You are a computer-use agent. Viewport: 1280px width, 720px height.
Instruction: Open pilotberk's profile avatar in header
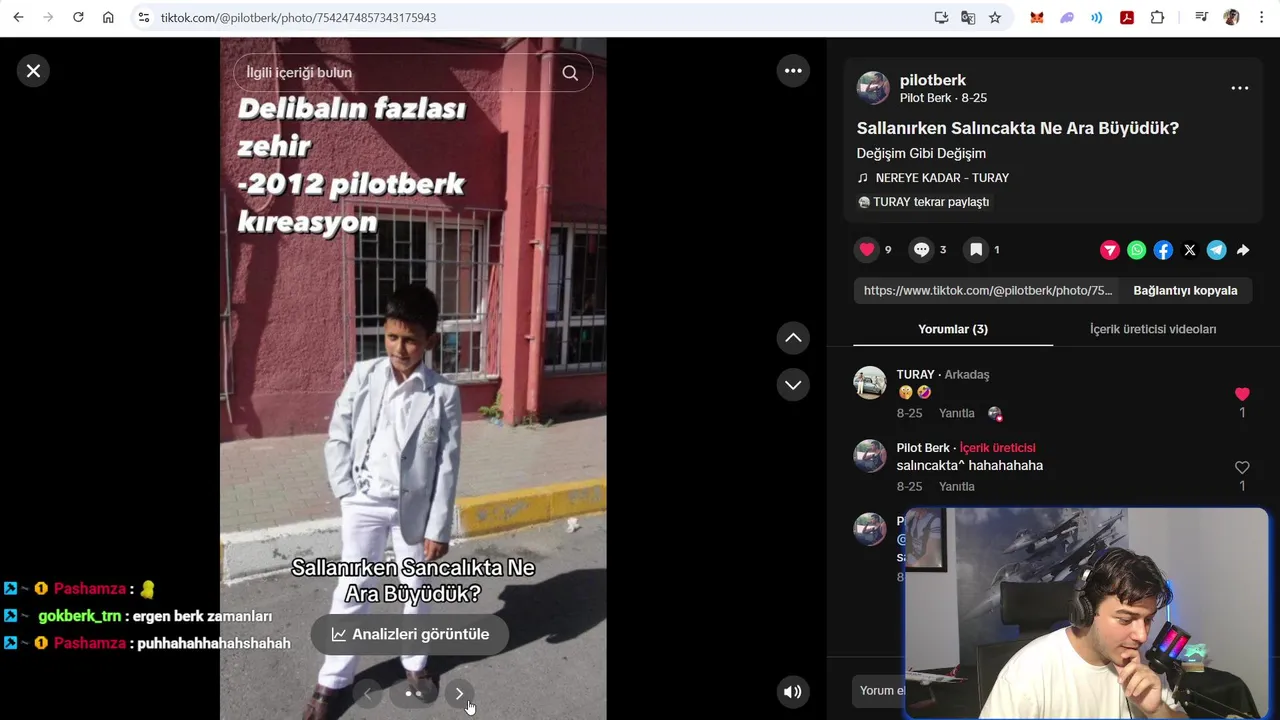click(873, 88)
